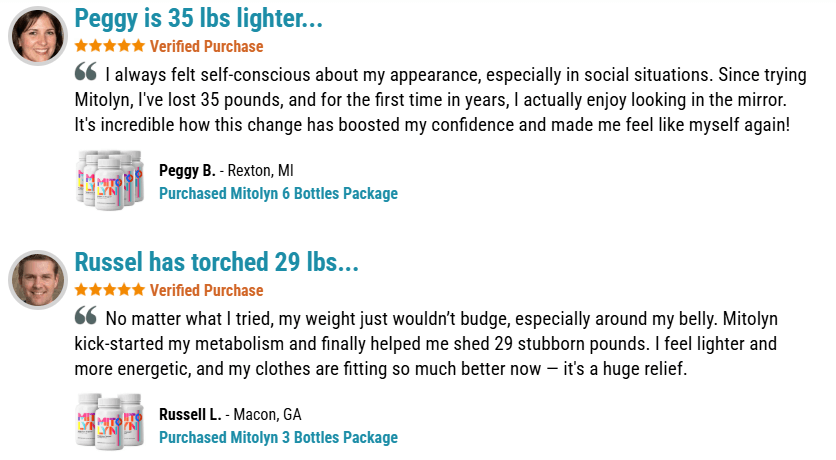Open "Purchased Mitolyn 6 Bottles Package" link
The image size is (836, 460).
(x=278, y=194)
